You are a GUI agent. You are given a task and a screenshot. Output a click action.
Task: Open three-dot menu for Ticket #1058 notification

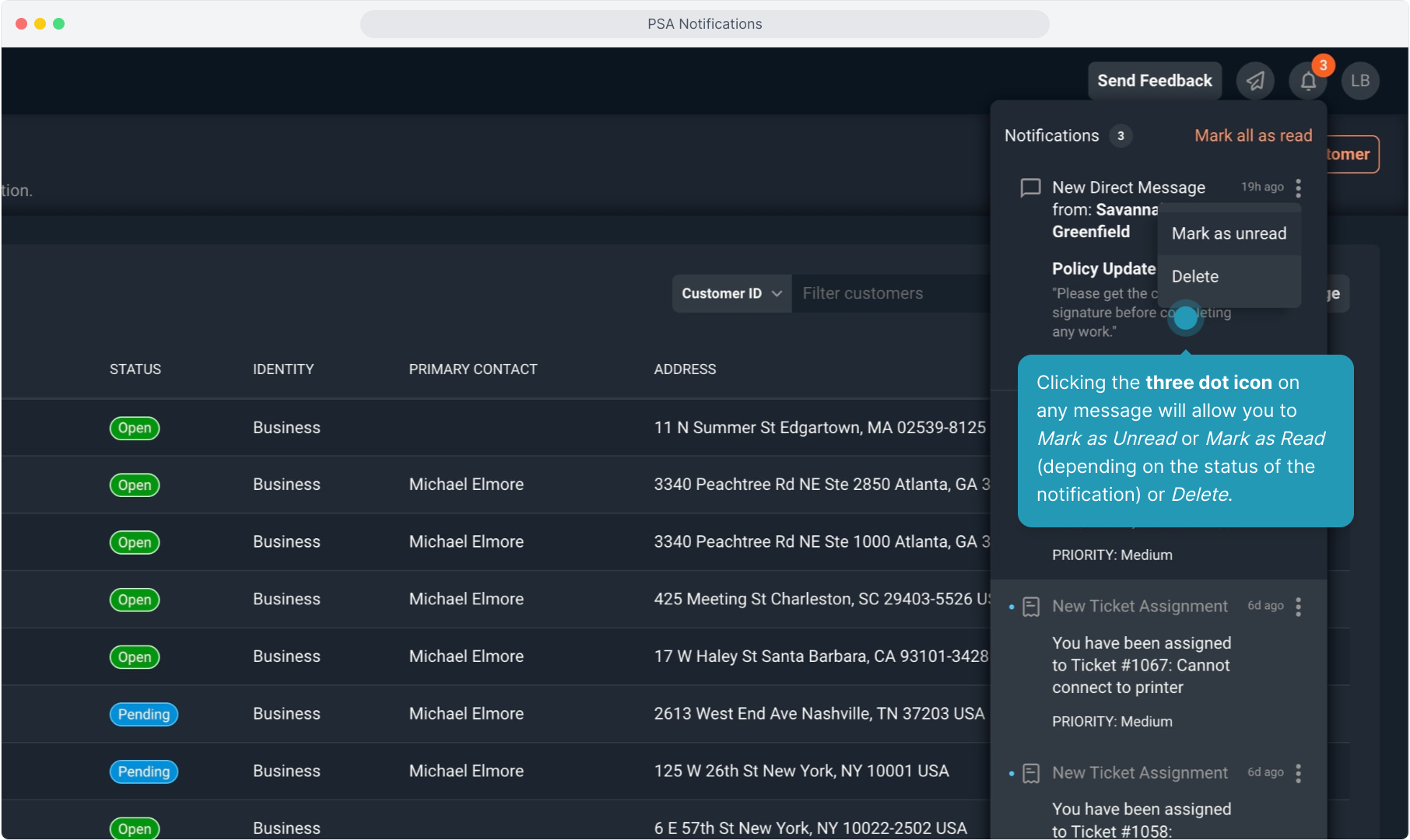[1298, 773]
